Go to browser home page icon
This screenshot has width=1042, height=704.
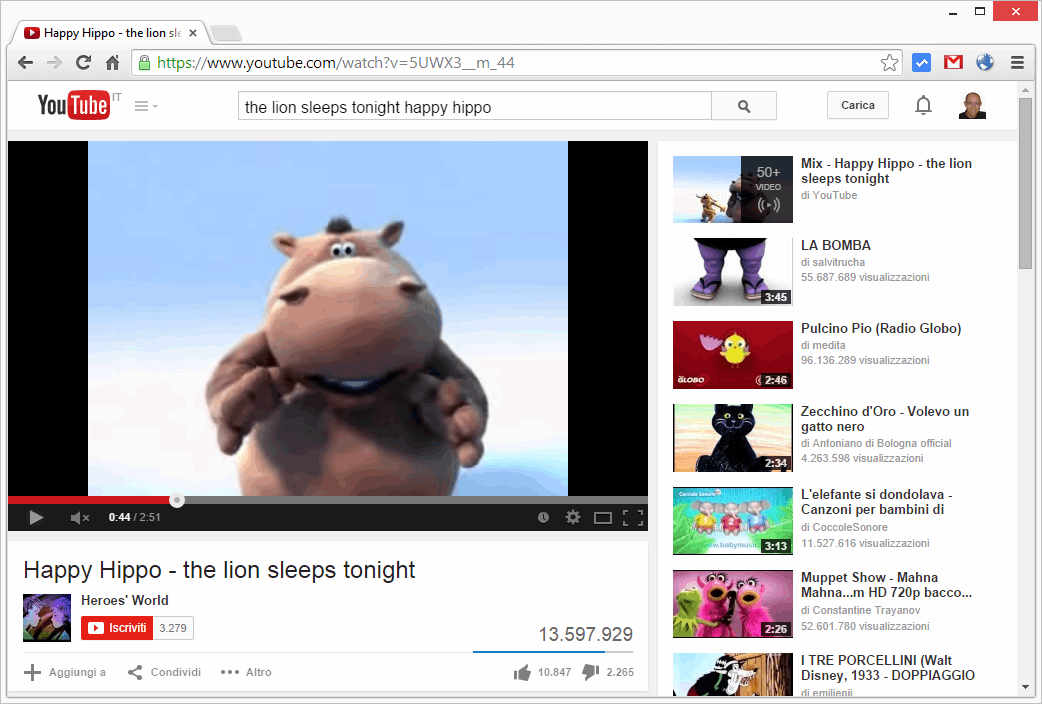[x=112, y=62]
